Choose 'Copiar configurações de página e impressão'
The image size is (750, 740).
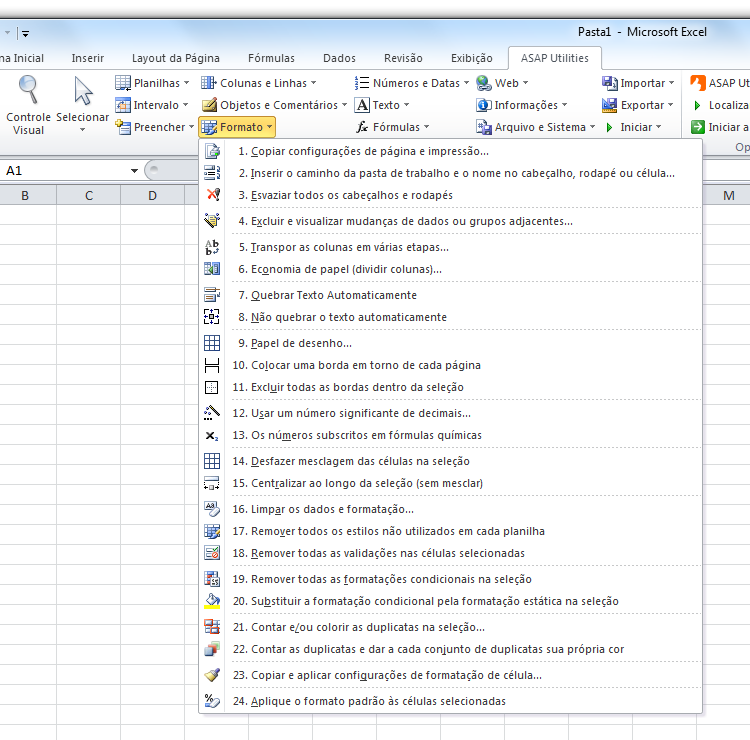click(x=451, y=151)
